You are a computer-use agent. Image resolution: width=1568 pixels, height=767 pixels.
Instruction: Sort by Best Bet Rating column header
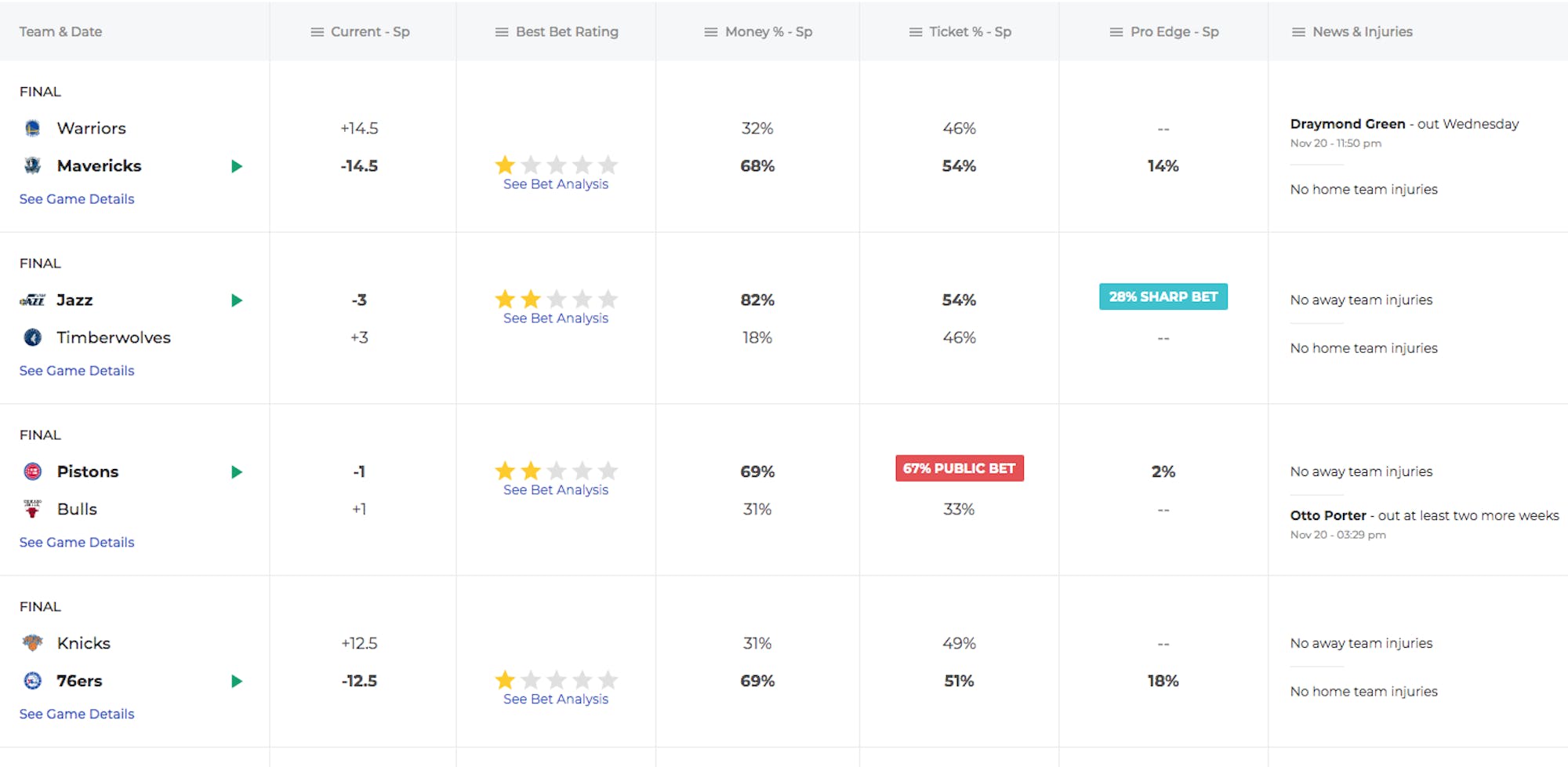point(567,32)
